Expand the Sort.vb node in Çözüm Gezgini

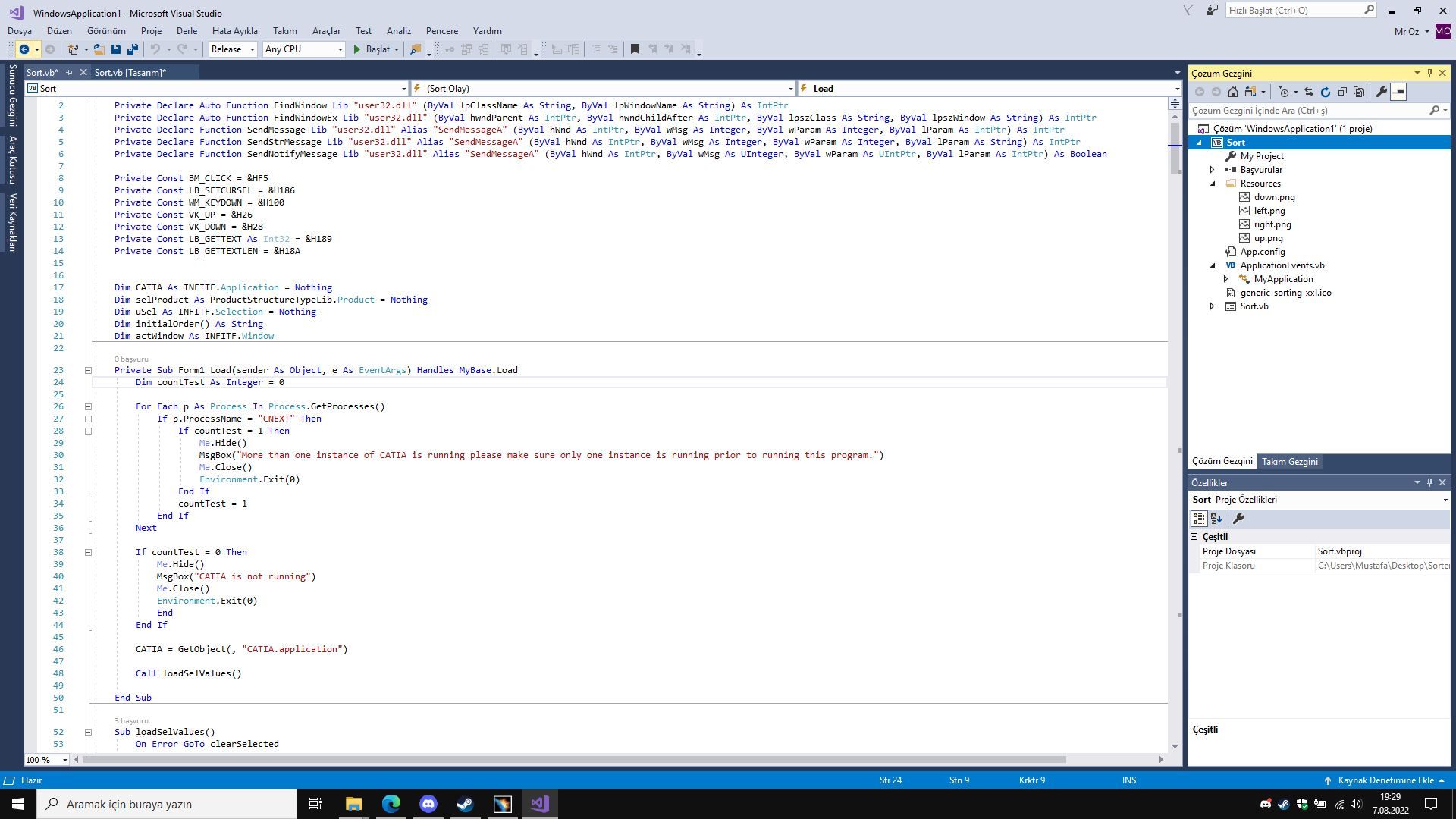point(1212,306)
